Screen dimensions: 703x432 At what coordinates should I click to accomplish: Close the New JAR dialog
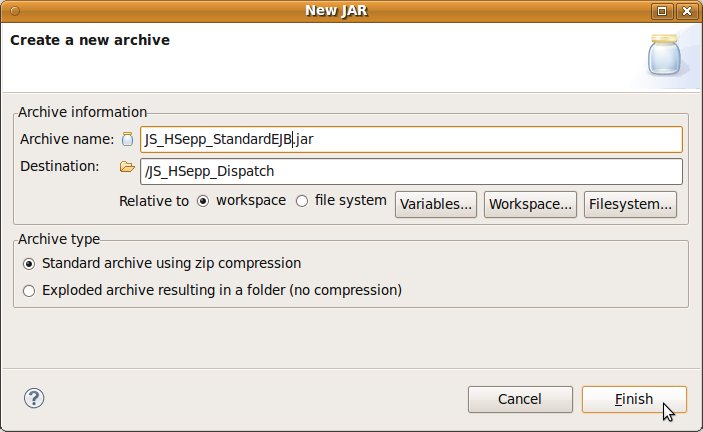click(x=686, y=11)
